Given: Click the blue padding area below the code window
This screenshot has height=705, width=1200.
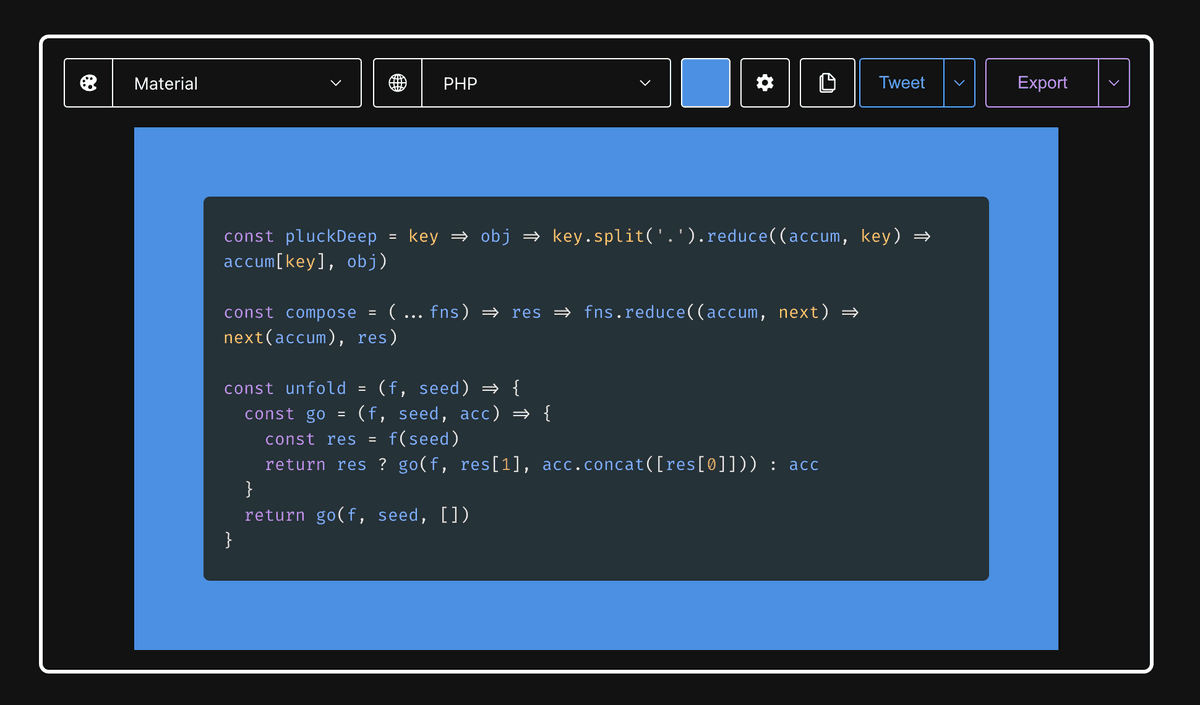Looking at the screenshot, I should click(596, 615).
